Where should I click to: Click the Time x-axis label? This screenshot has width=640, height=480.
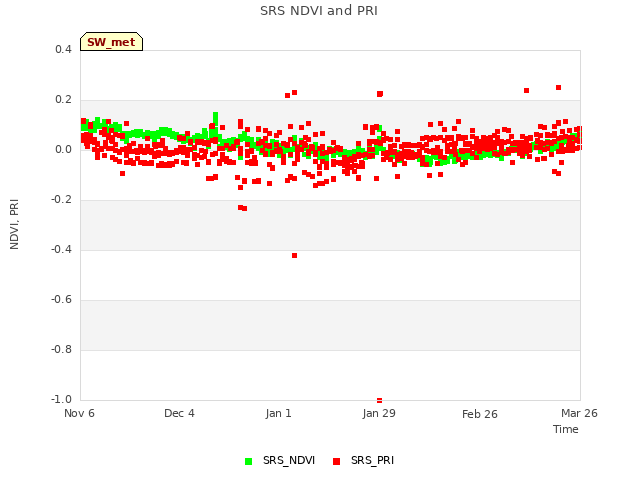tap(566, 429)
